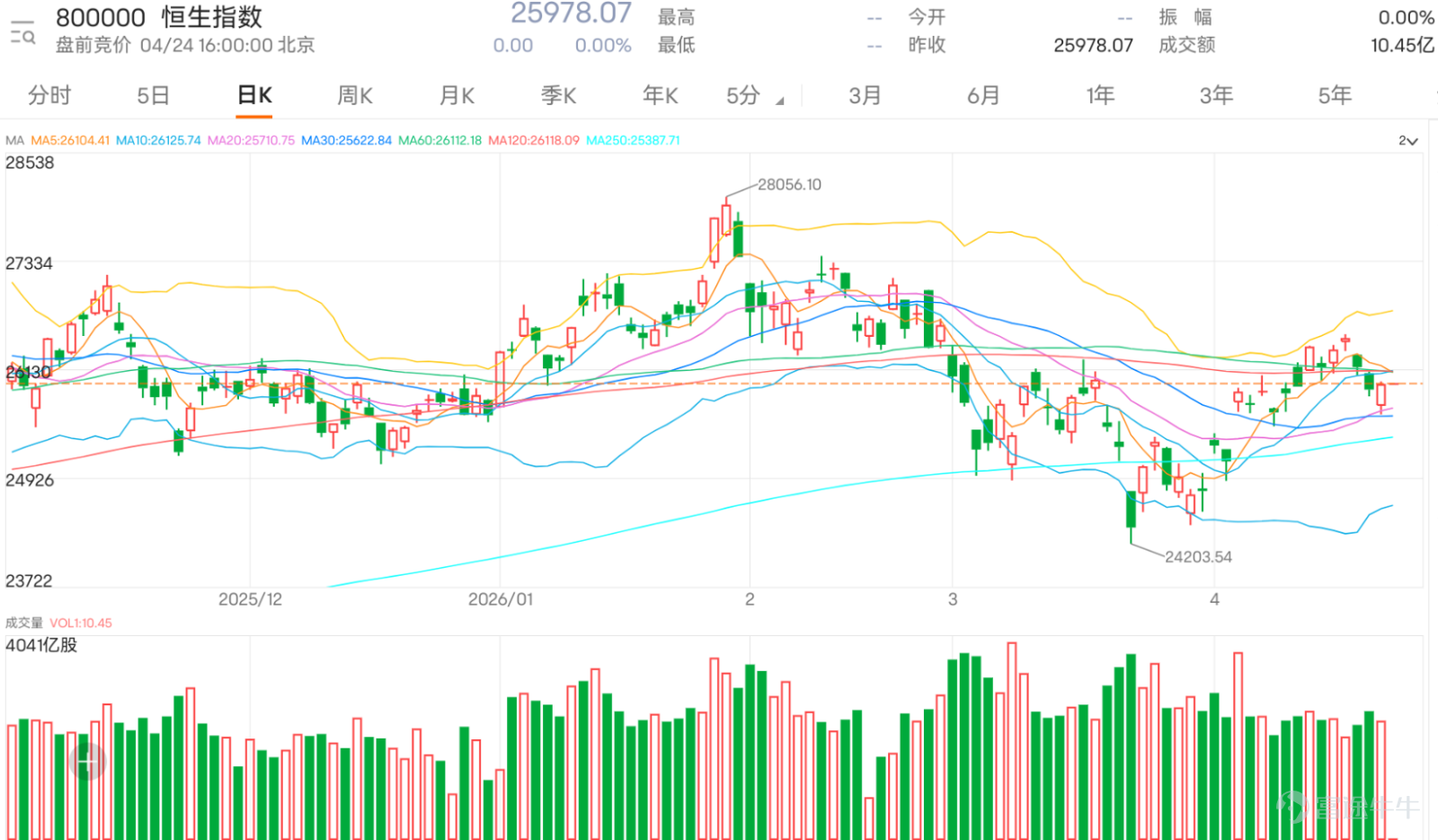Select the 月K monthly candlestick tab
Screen dimensions: 1438x840
(457, 95)
